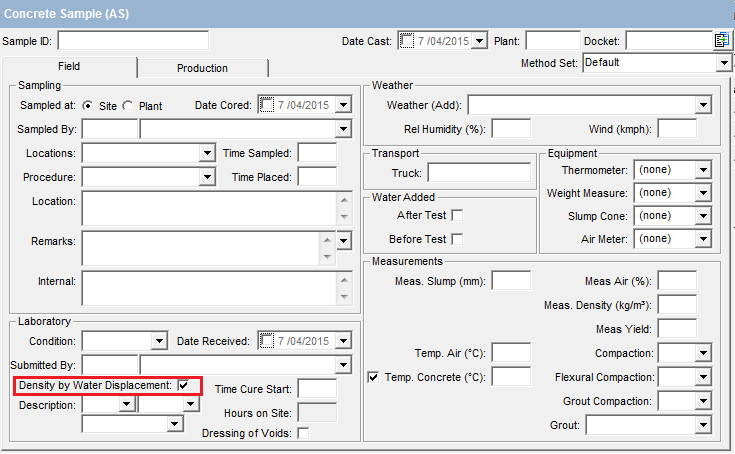Select the Plant sampling radio button
Screen dimensions: 735x454
[x=128, y=105]
